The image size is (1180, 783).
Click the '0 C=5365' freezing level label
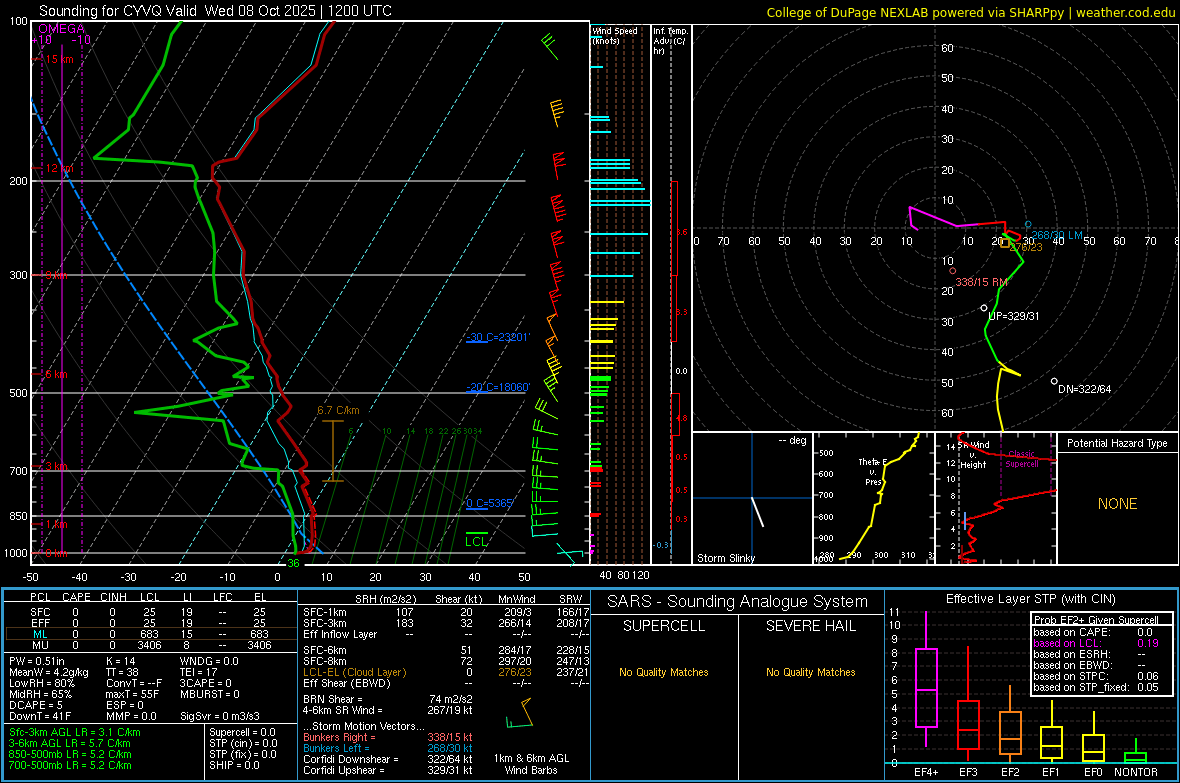[489, 503]
